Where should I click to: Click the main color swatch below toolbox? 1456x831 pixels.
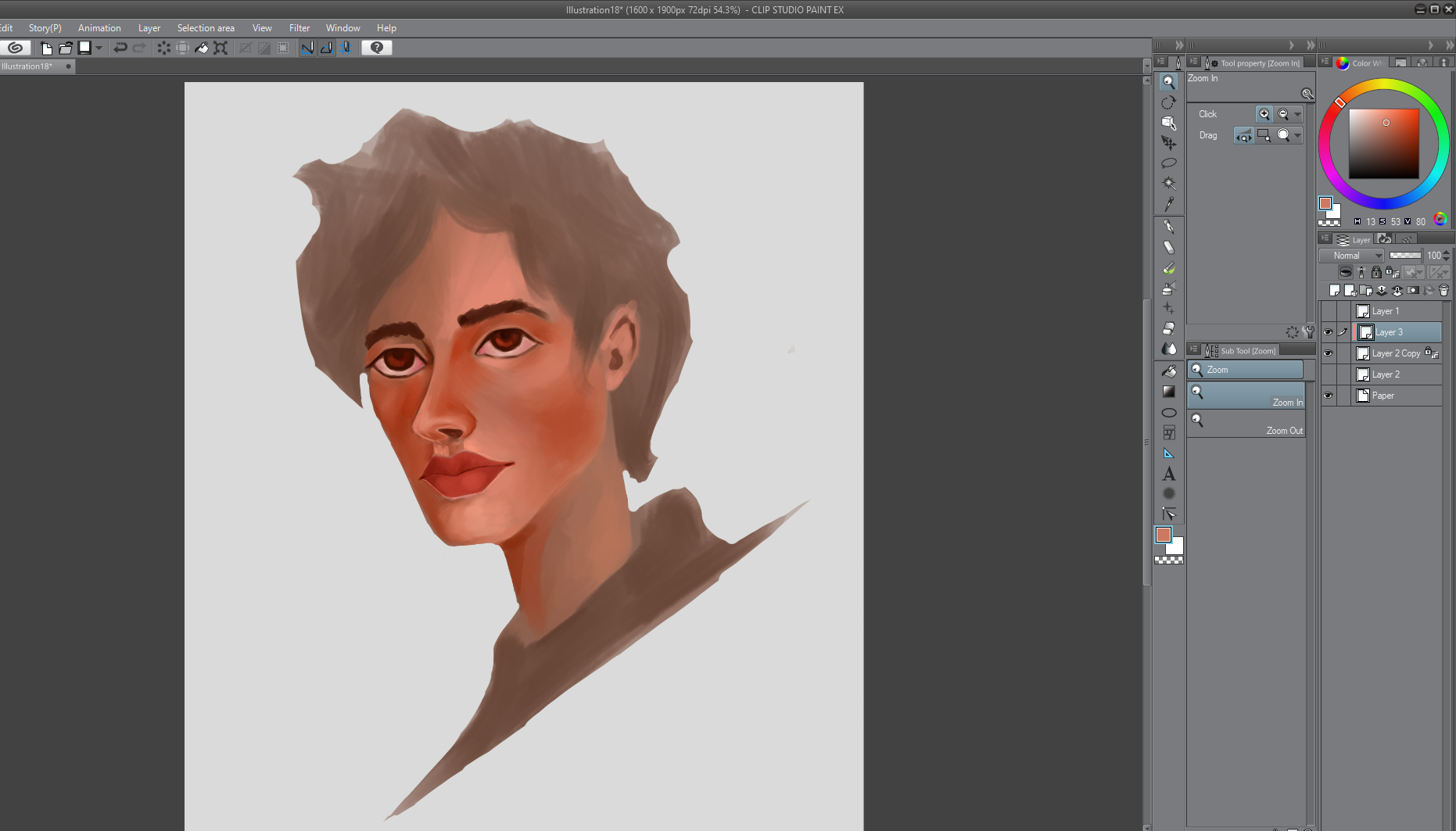[x=1163, y=535]
